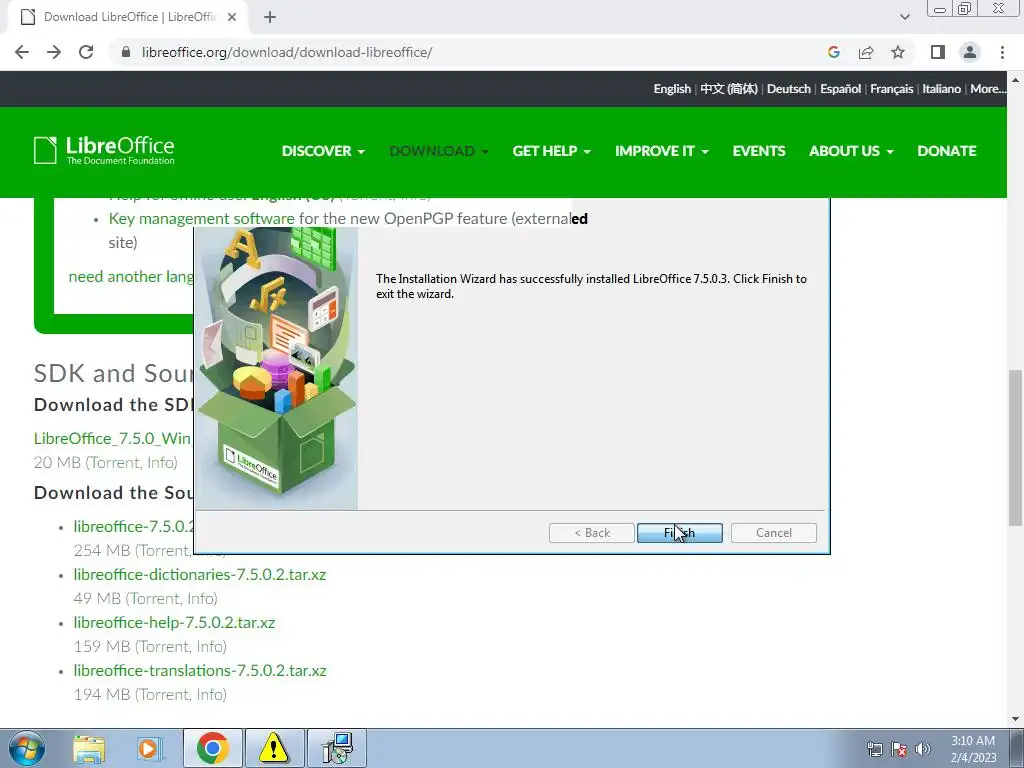Click scroll down arrow of page
The width and height of the screenshot is (1024, 768).
click(x=1016, y=720)
